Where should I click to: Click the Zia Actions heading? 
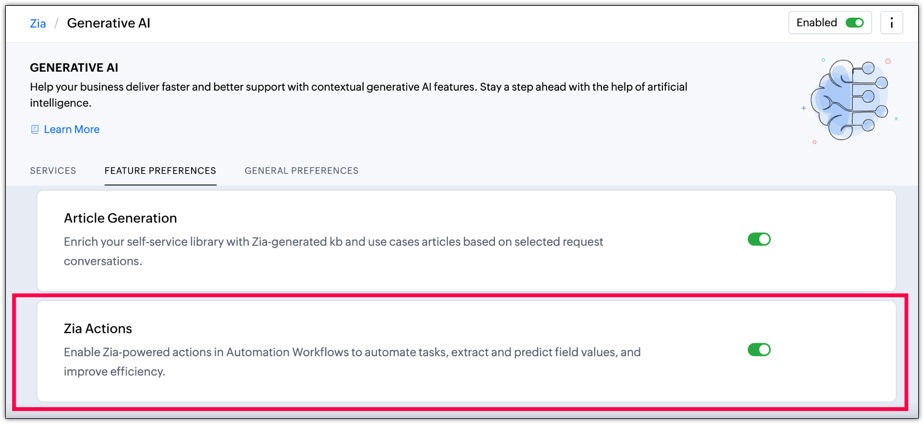(x=98, y=328)
